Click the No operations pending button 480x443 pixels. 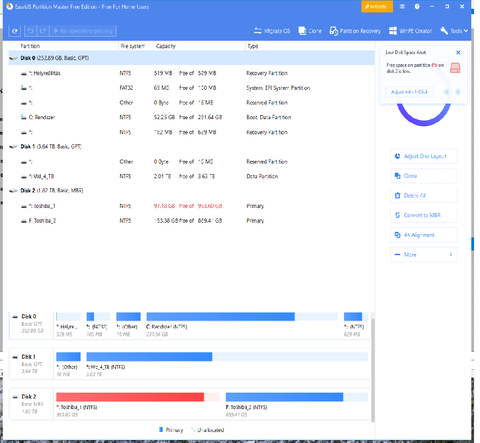83,31
